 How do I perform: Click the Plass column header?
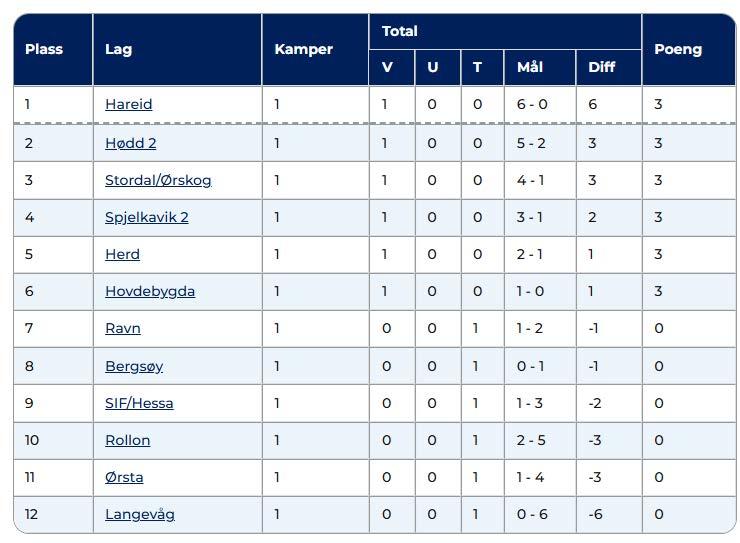click(44, 49)
